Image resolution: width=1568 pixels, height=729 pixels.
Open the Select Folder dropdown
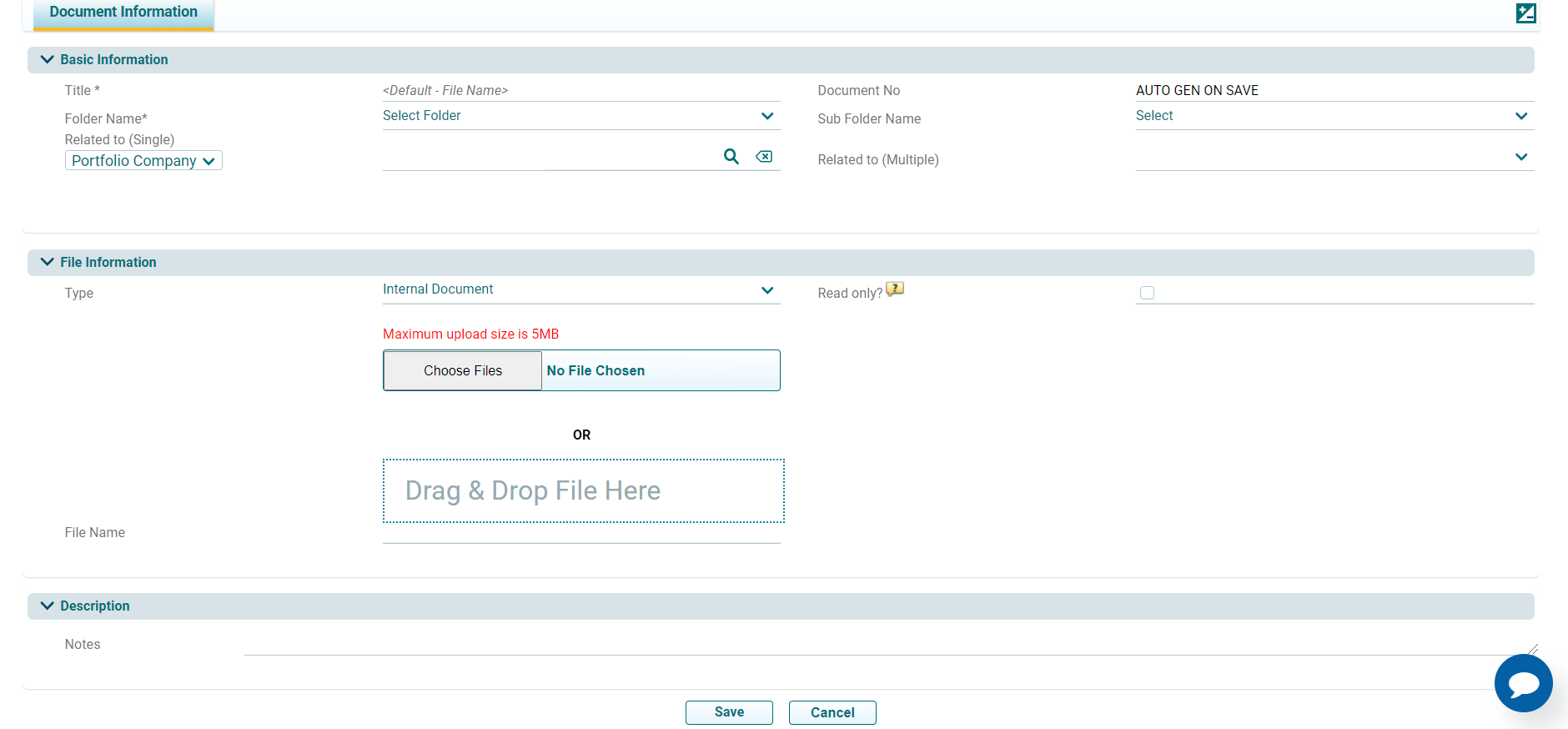coord(580,116)
